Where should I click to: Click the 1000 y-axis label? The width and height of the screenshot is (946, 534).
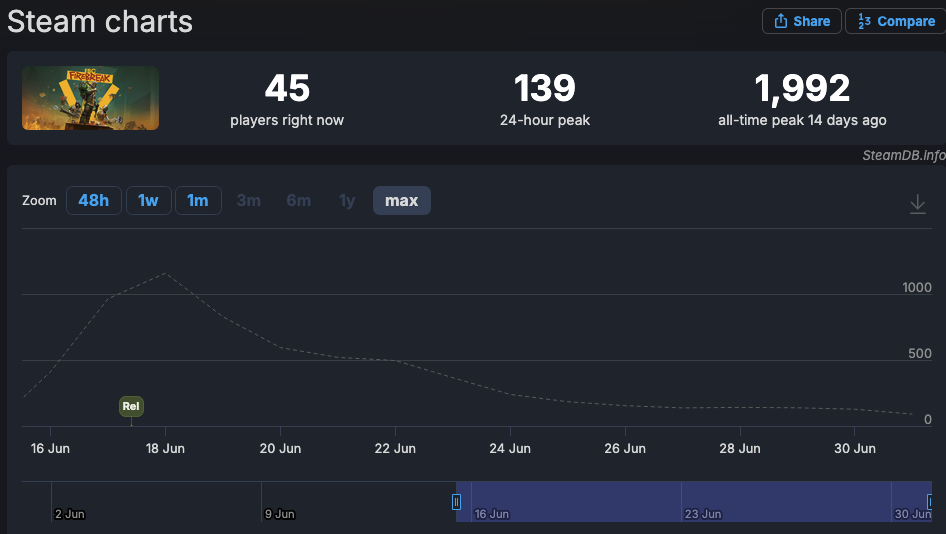(x=917, y=287)
